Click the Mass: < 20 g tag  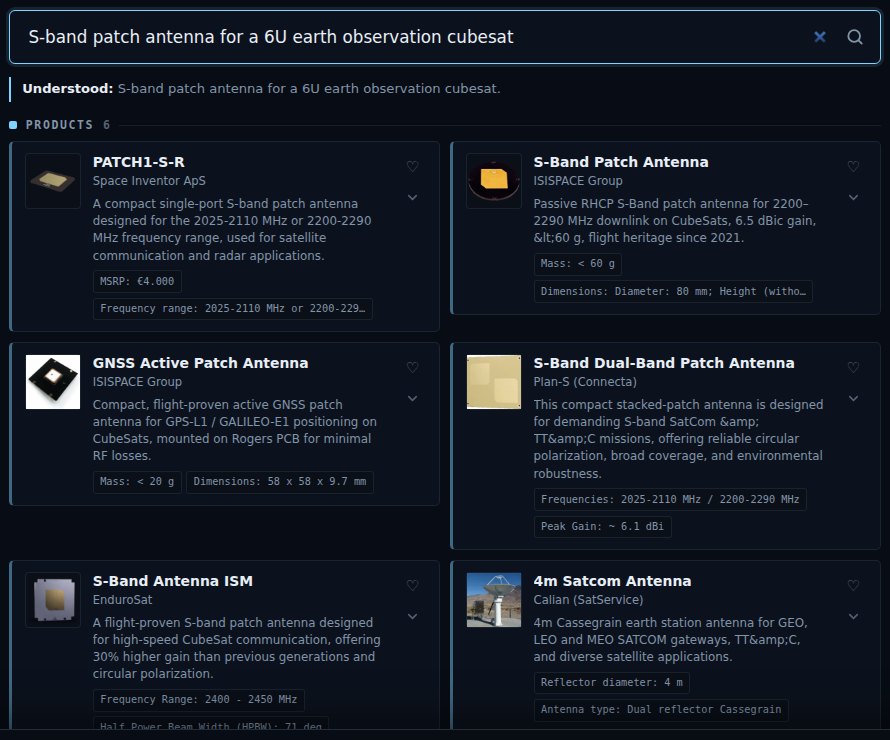pos(137,482)
